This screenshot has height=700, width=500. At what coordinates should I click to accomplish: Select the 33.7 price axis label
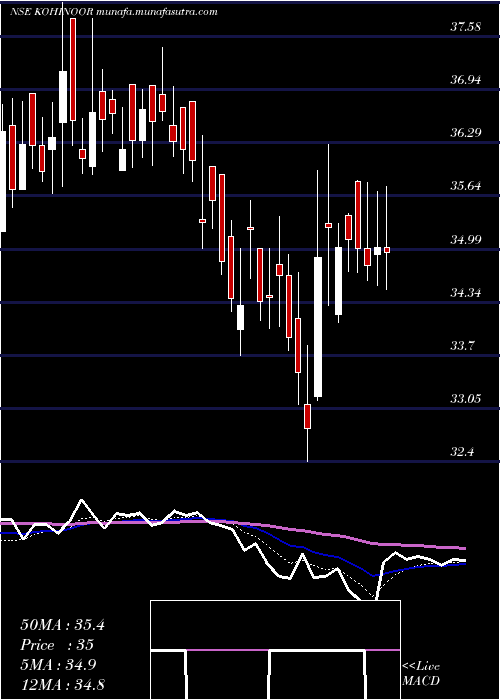pos(462,346)
